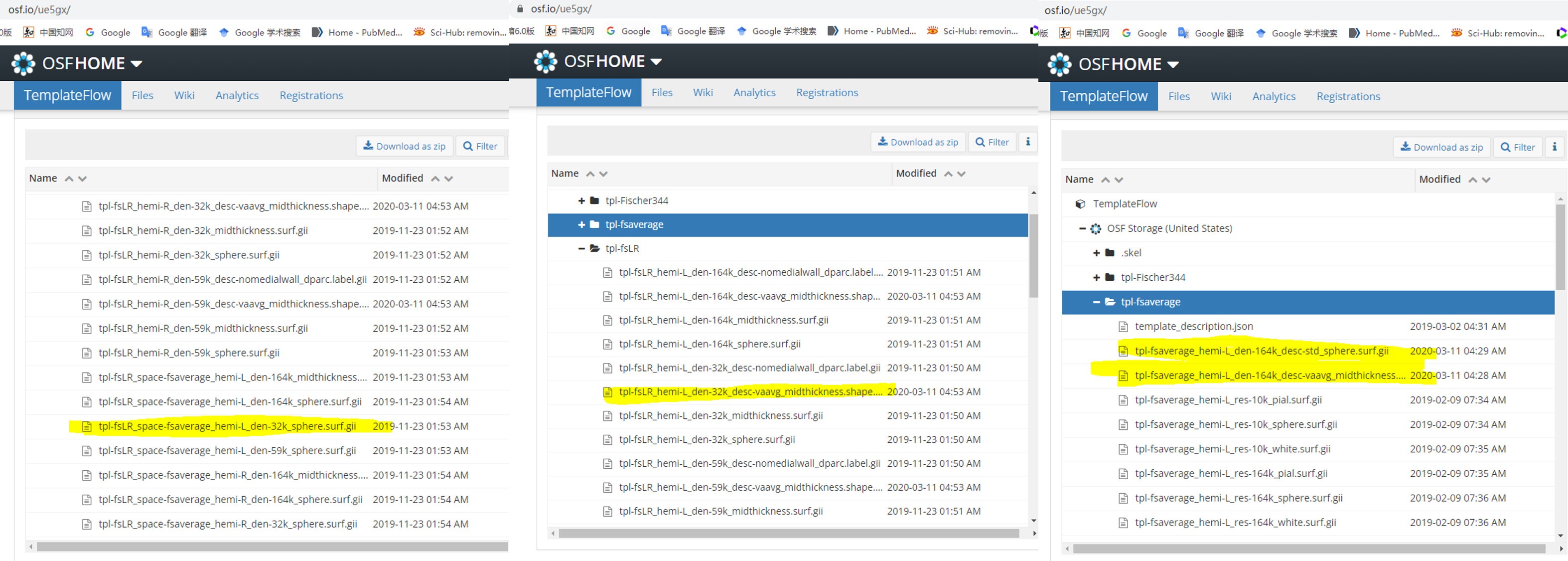
Task: Click the Filter button in left panel
Action: [x=480, y=146]
